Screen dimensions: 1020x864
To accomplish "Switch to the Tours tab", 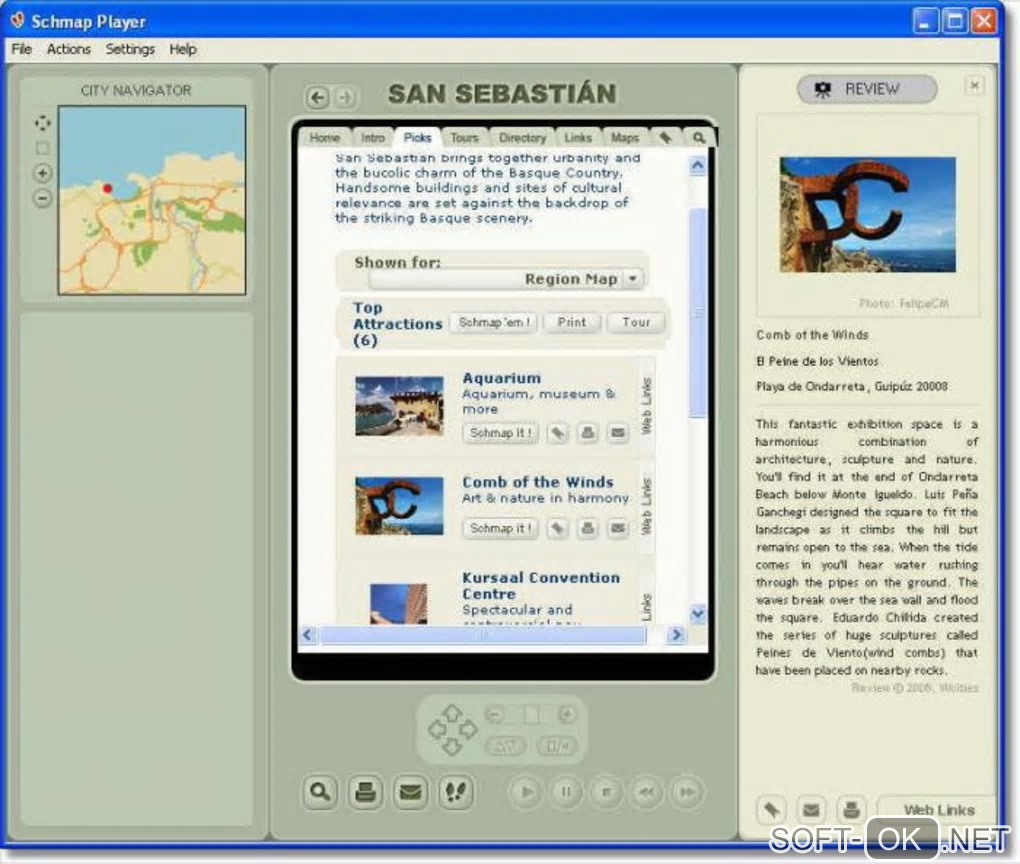I will tap(464, 138).
